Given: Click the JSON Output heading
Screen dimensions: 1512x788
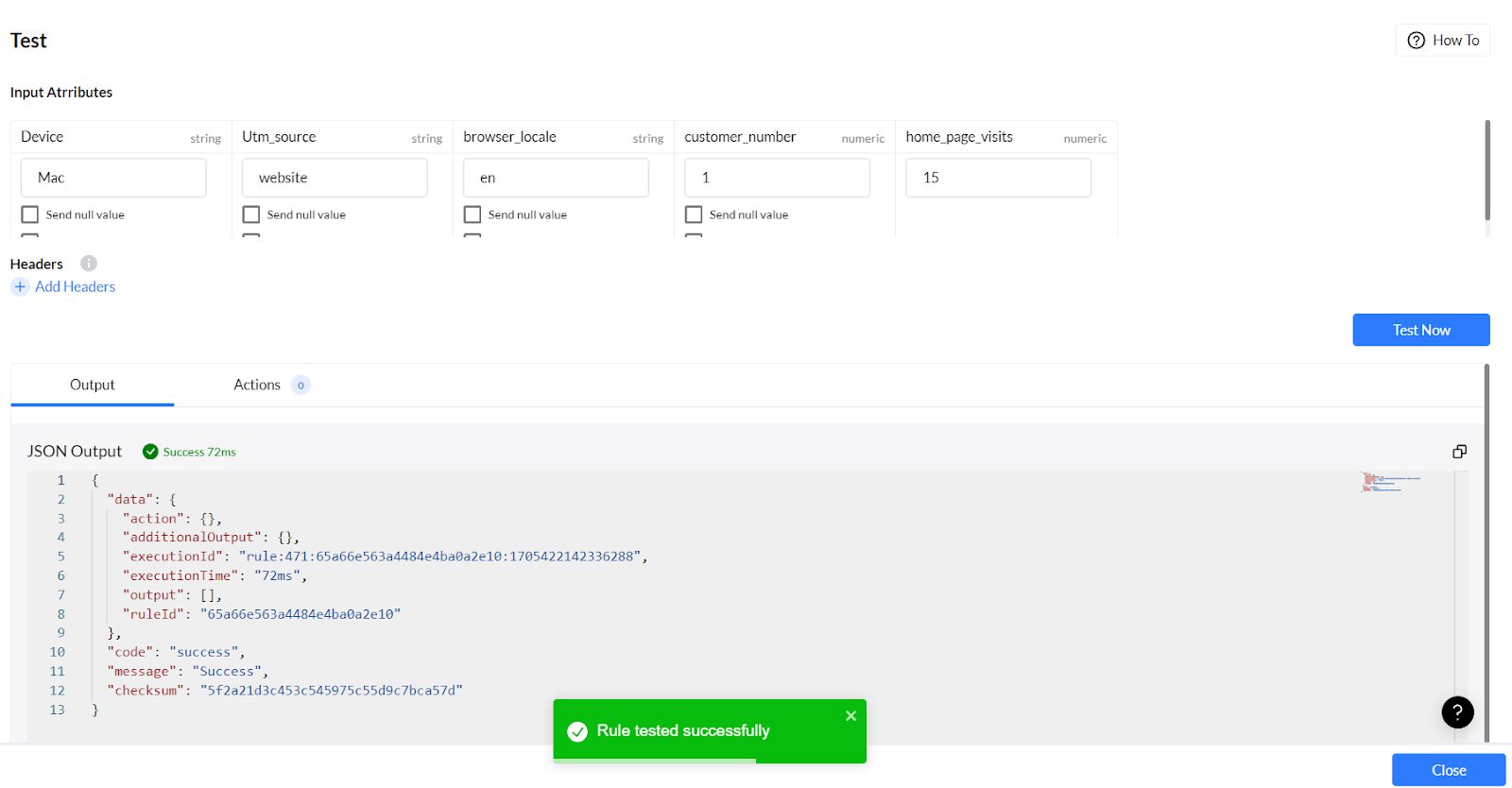Looking at the screenshot, I should (75, 452).
